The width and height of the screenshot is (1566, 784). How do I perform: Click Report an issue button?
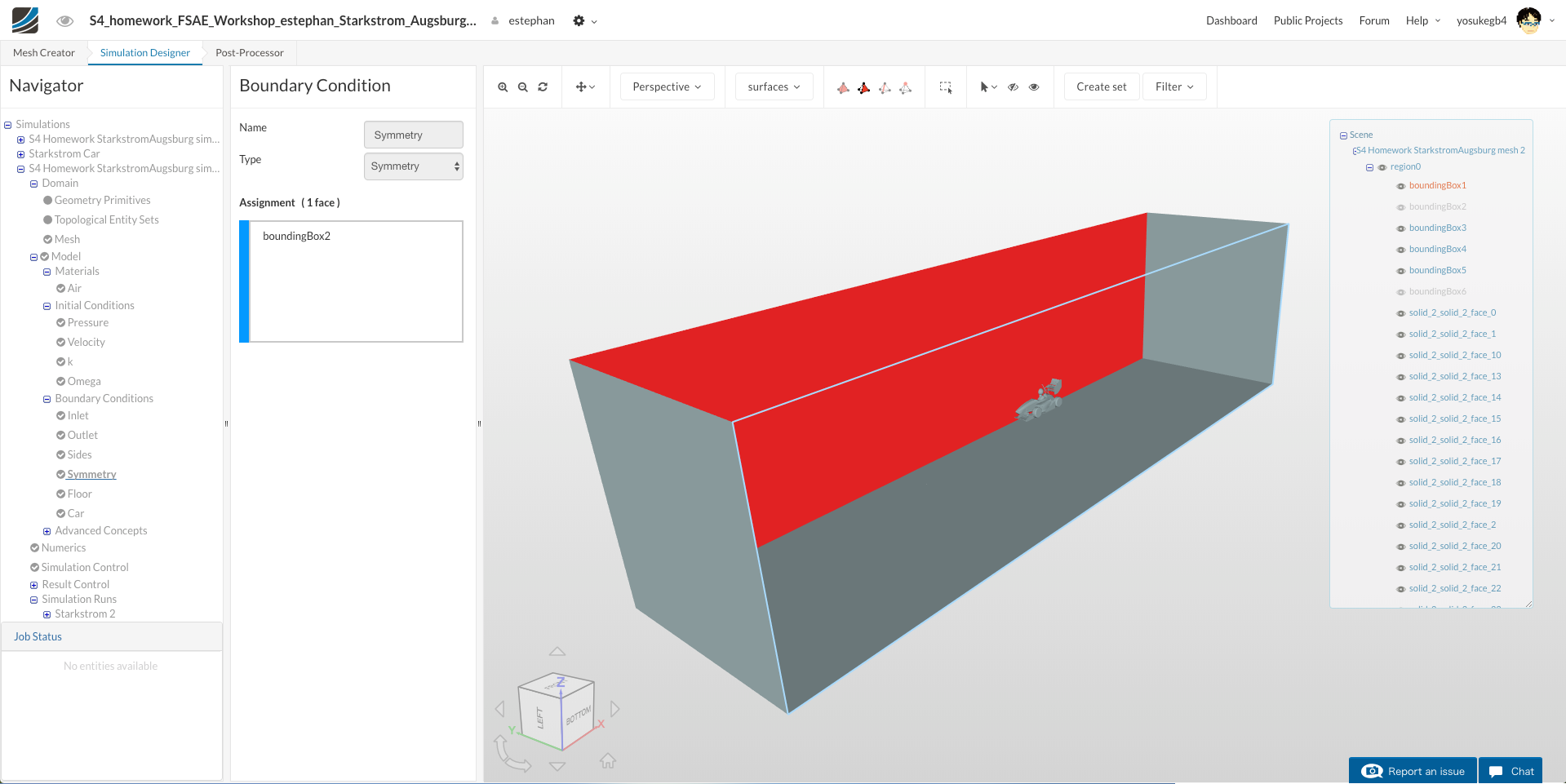click(x=1413, y=771)
